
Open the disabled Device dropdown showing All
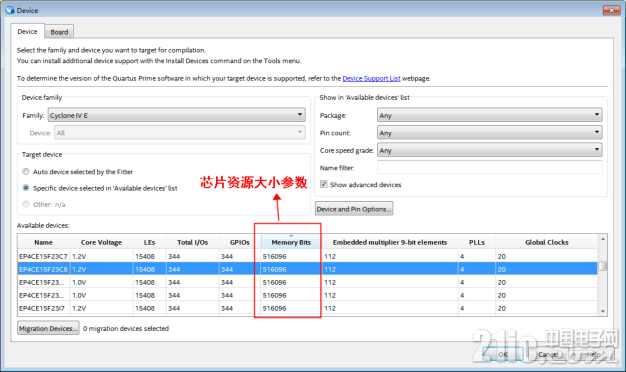tap(180, 133)
